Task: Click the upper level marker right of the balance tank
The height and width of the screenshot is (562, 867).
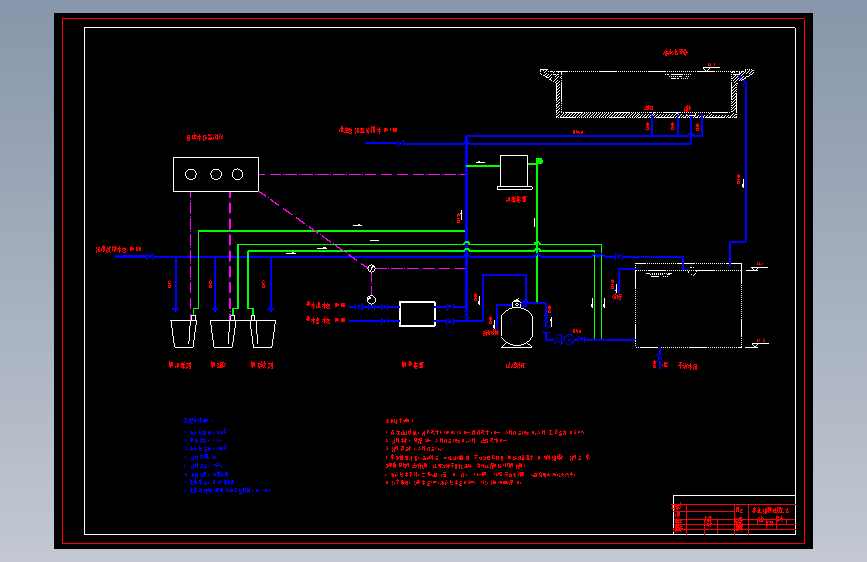Action: point(758,267)
